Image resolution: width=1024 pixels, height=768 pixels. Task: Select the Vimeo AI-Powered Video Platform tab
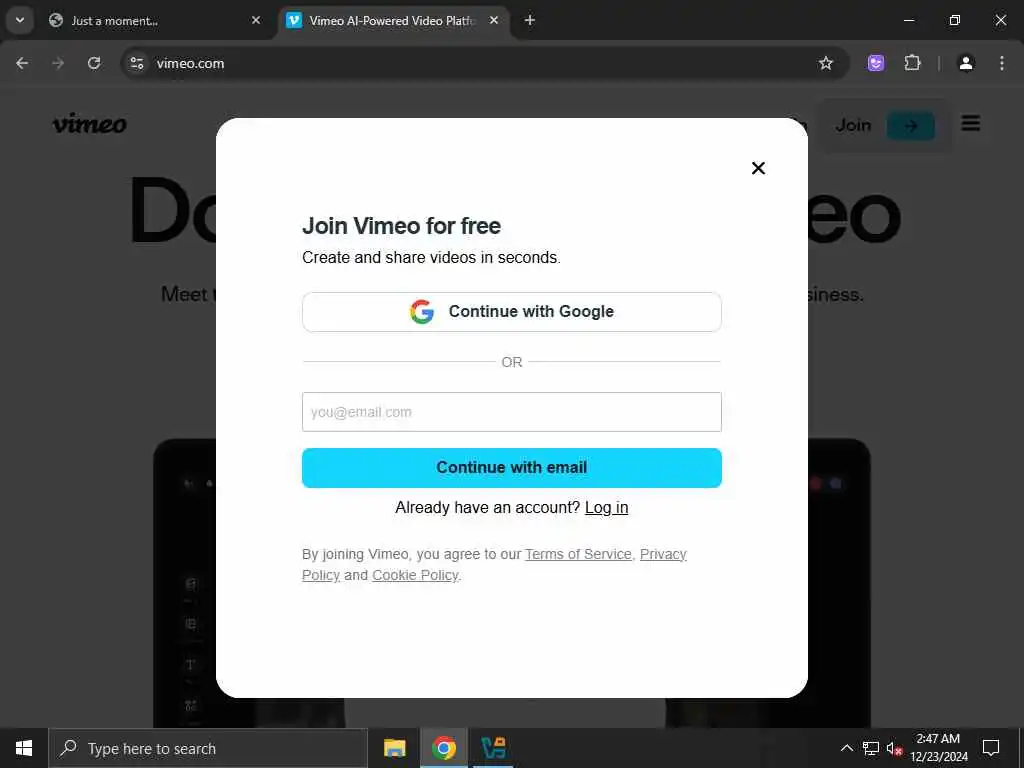coord(392,21)
